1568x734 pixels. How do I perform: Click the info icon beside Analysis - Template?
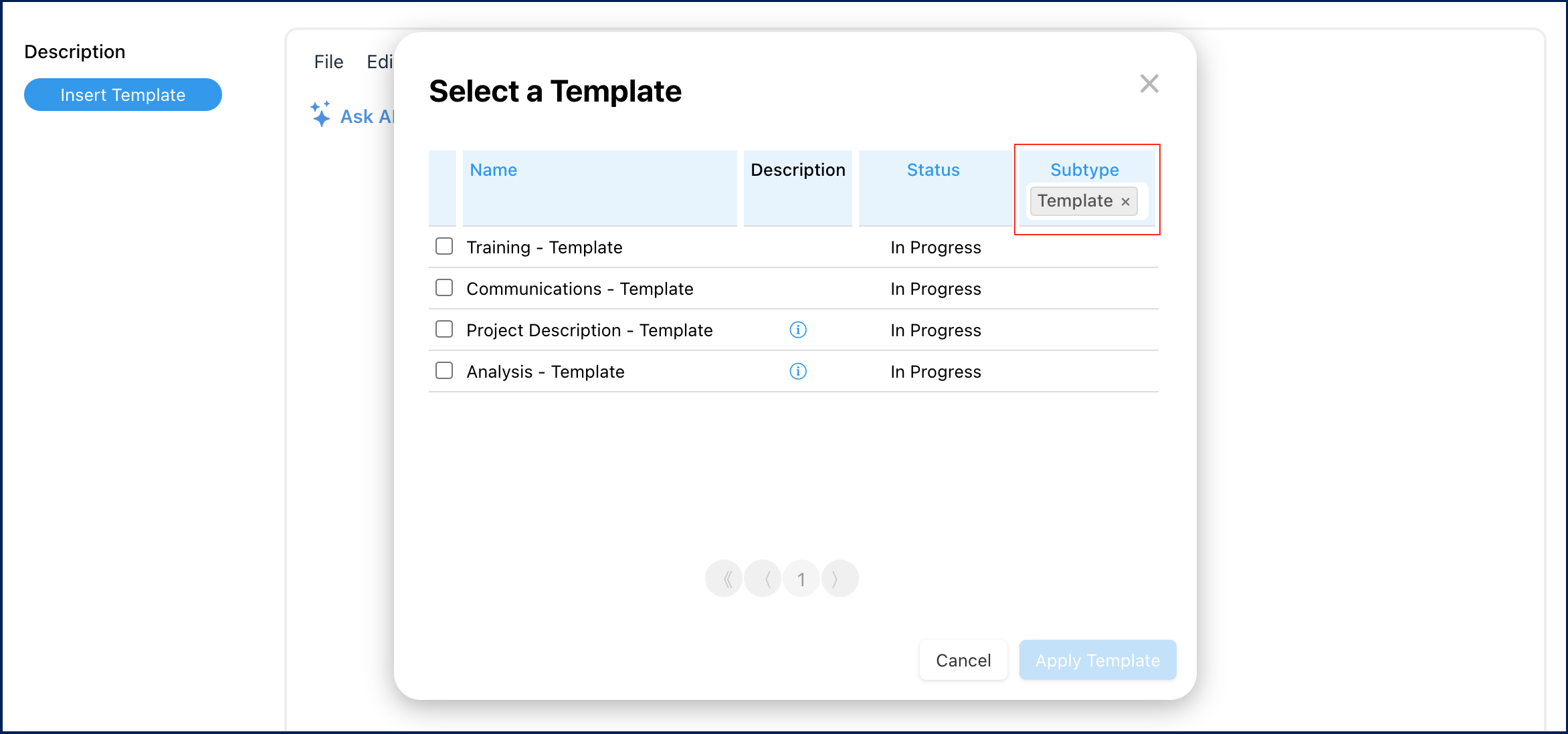click(798, 371)
